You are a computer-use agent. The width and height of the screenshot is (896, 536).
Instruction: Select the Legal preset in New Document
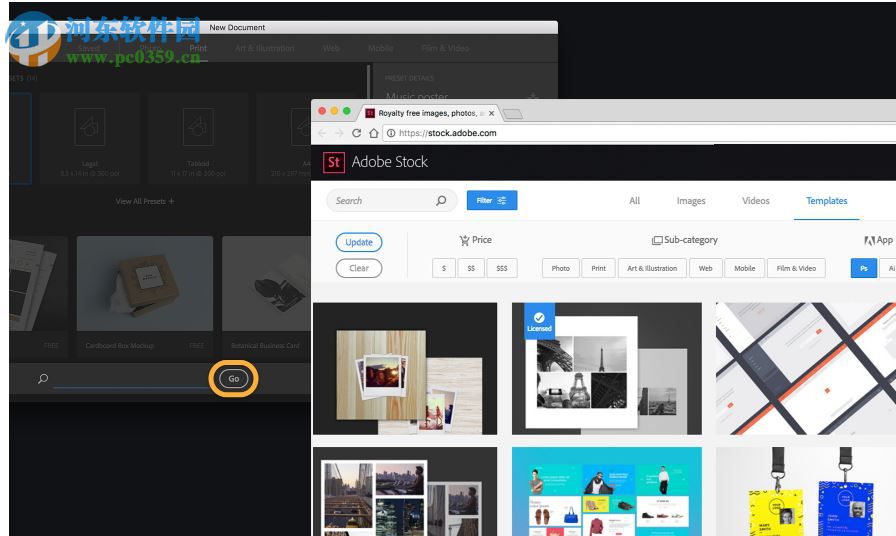click(x=90, y=138)
